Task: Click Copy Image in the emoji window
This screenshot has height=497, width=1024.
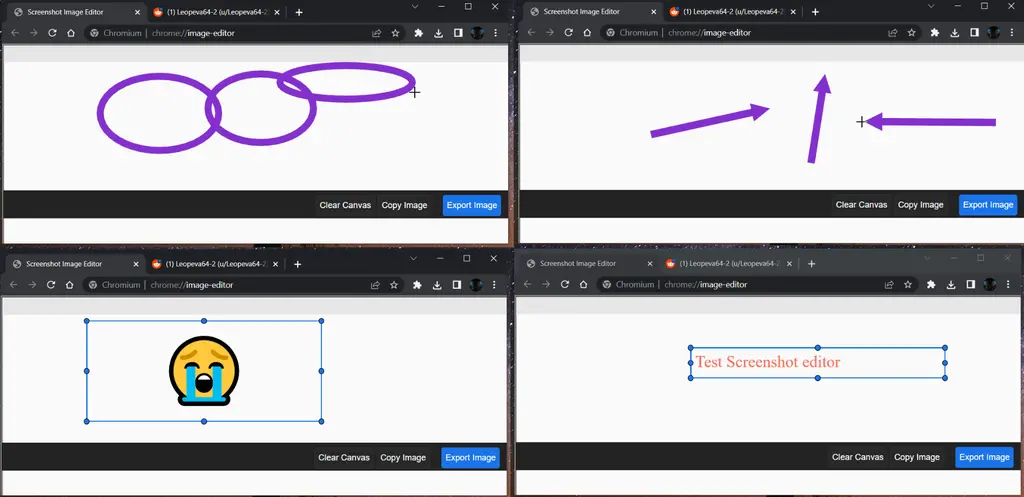Action: coord(403,458)
